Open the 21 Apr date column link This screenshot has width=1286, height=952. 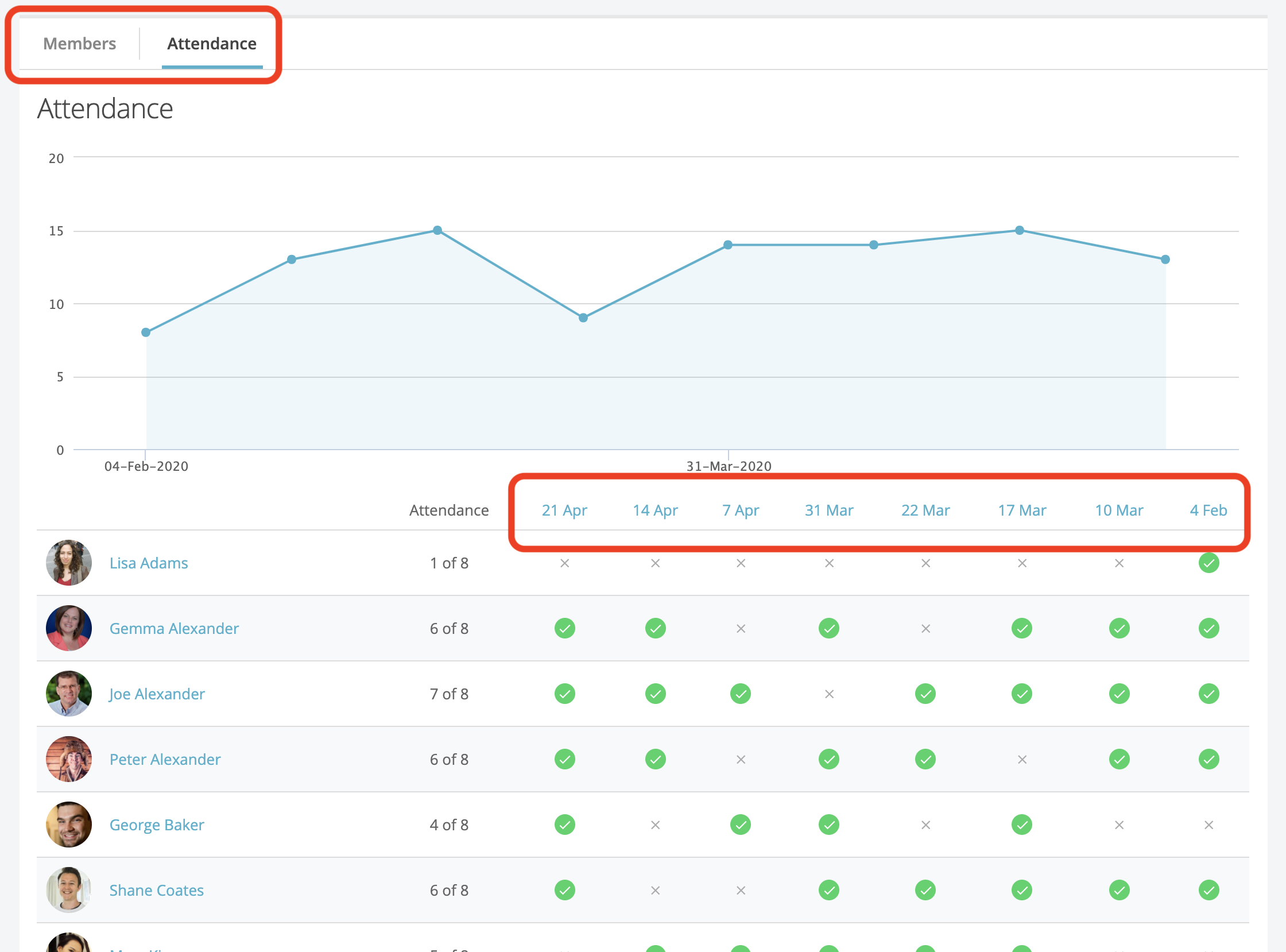[x=564, y=510]
